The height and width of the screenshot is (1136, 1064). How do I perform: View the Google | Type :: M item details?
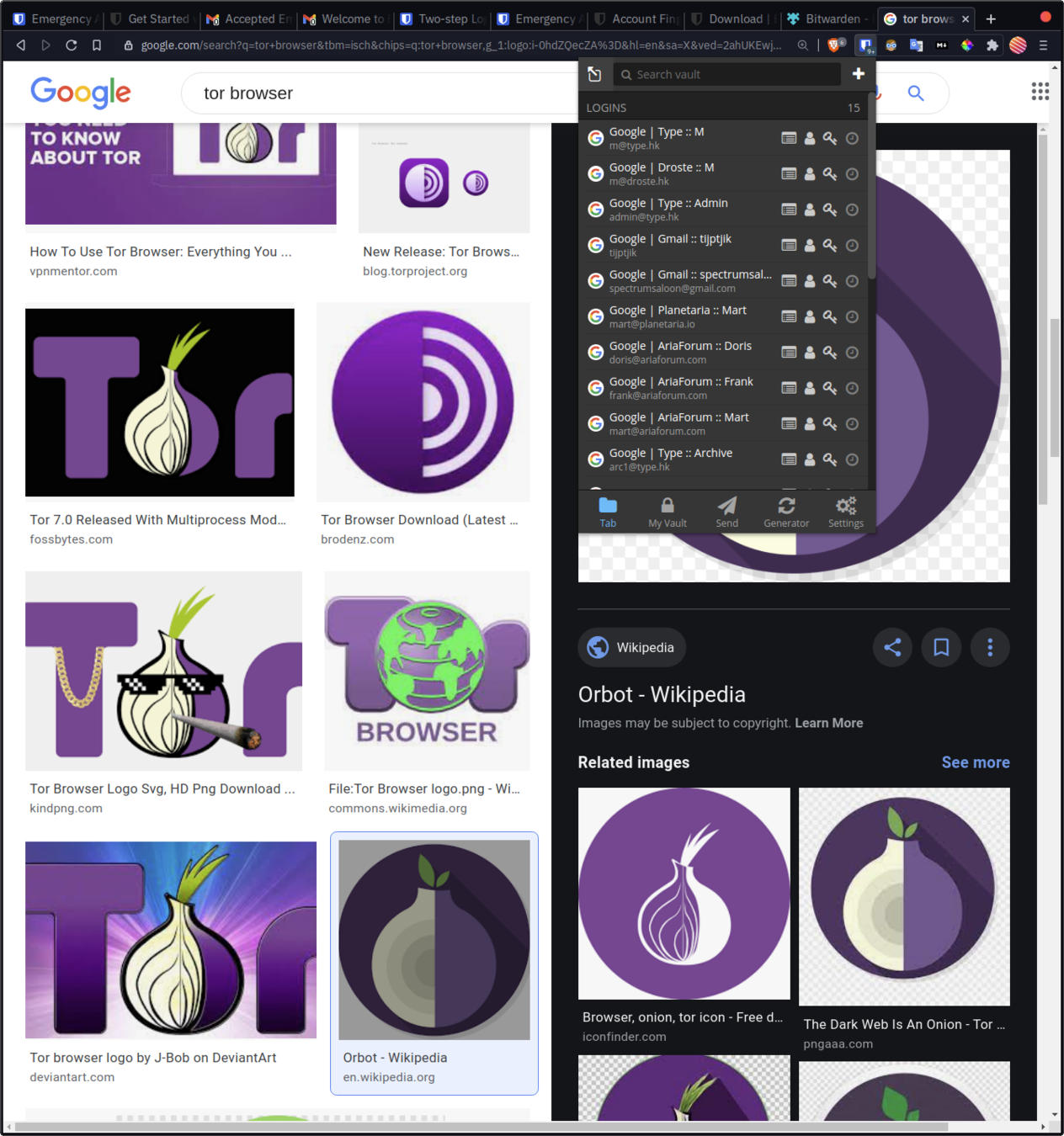point(789,138)
